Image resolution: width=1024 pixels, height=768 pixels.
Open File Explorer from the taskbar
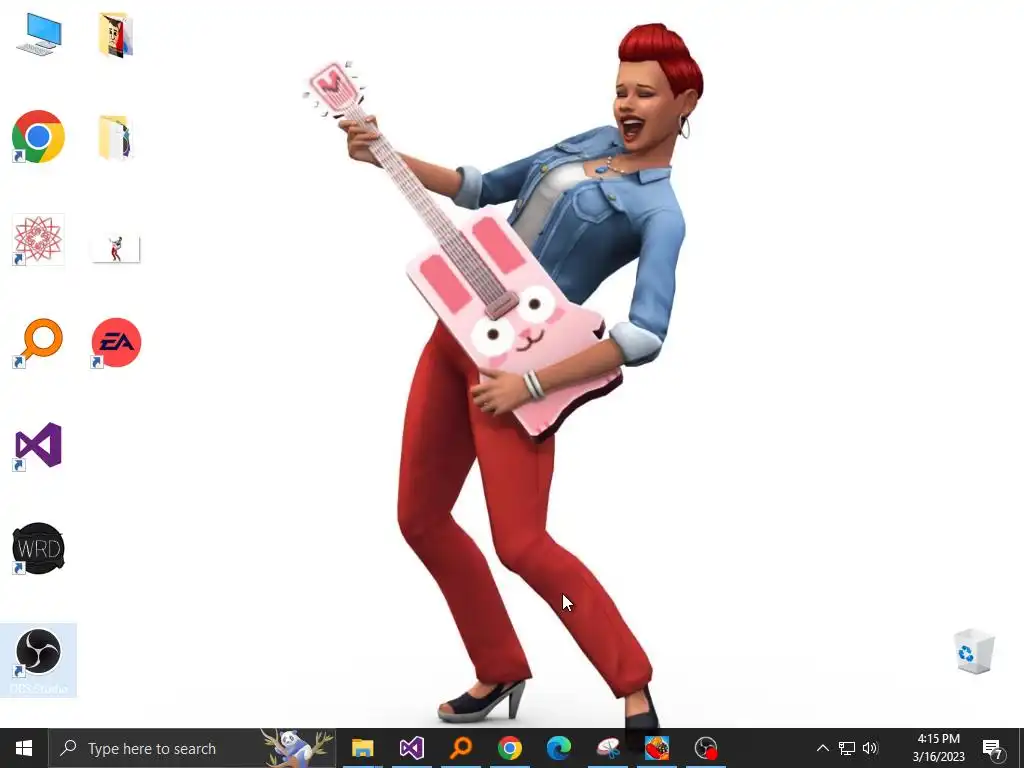(362, 748)
